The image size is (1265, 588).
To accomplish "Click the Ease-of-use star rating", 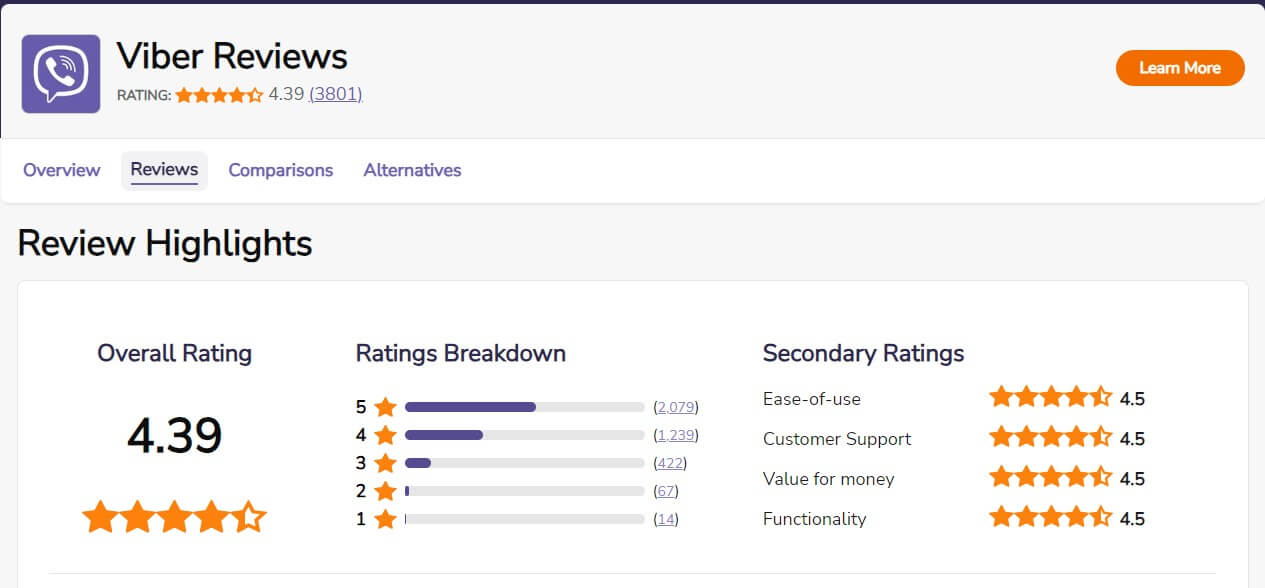I will (1050, 398).
